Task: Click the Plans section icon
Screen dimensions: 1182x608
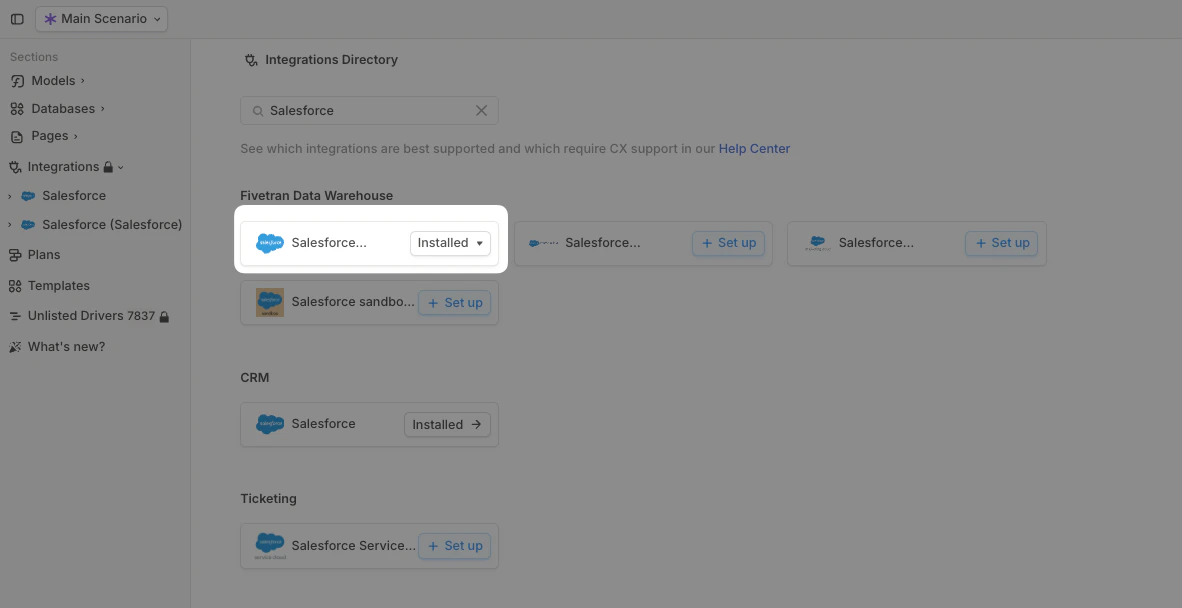Action: click(15, 255)
